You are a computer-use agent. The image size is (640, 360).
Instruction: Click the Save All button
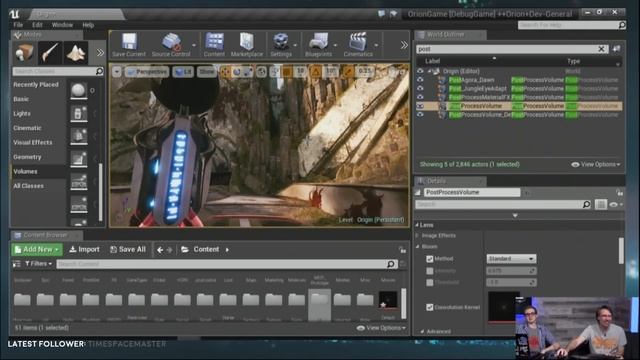(128, 249)
